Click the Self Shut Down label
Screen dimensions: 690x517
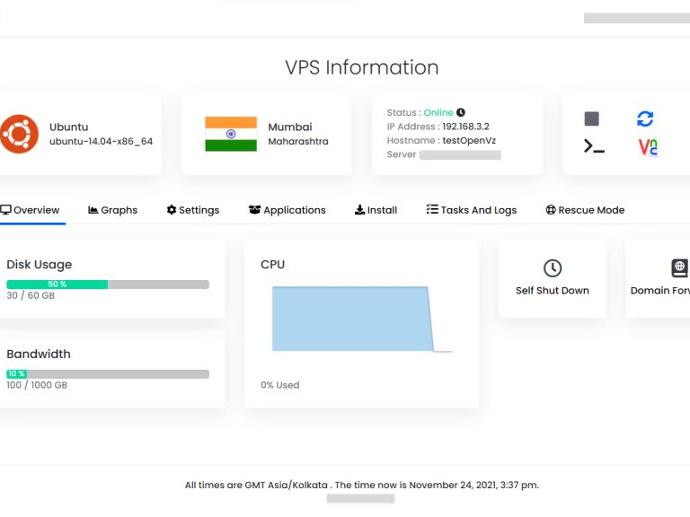[552, 290]
